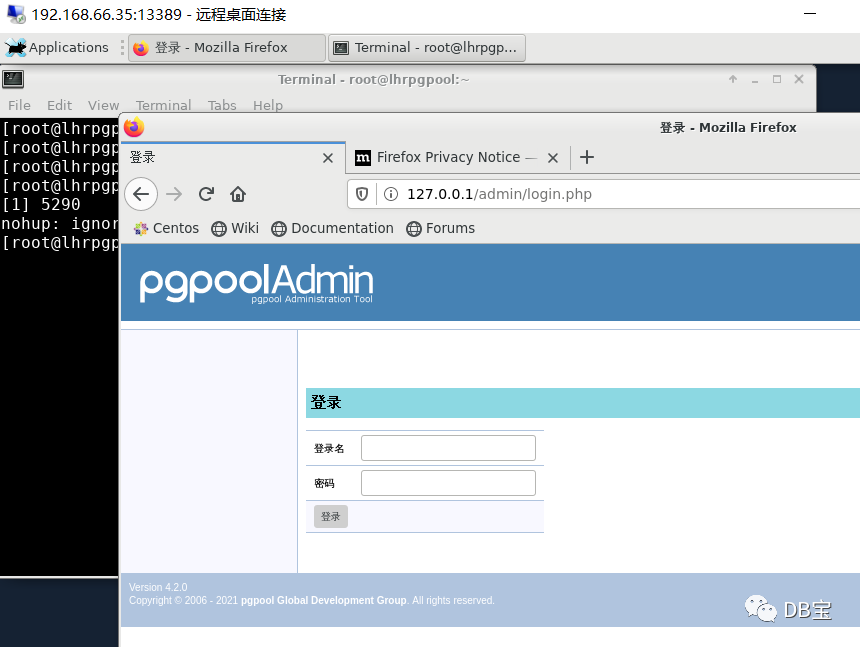Viewport: 860px width, 647px height.
Task: Open the Wiki bookmark
Action: tap(235, 228)
